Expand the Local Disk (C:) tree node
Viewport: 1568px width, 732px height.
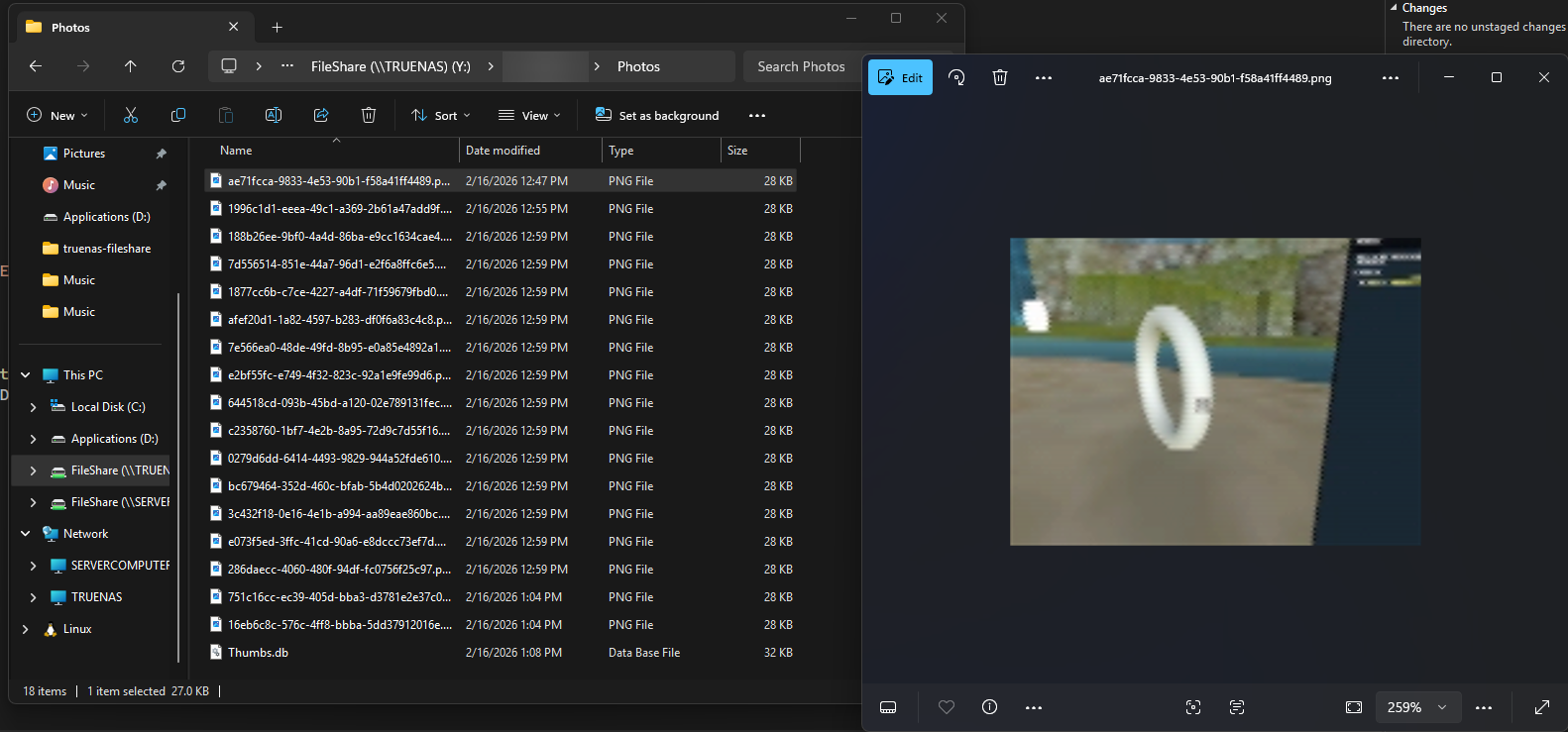(x=34, y=407)
